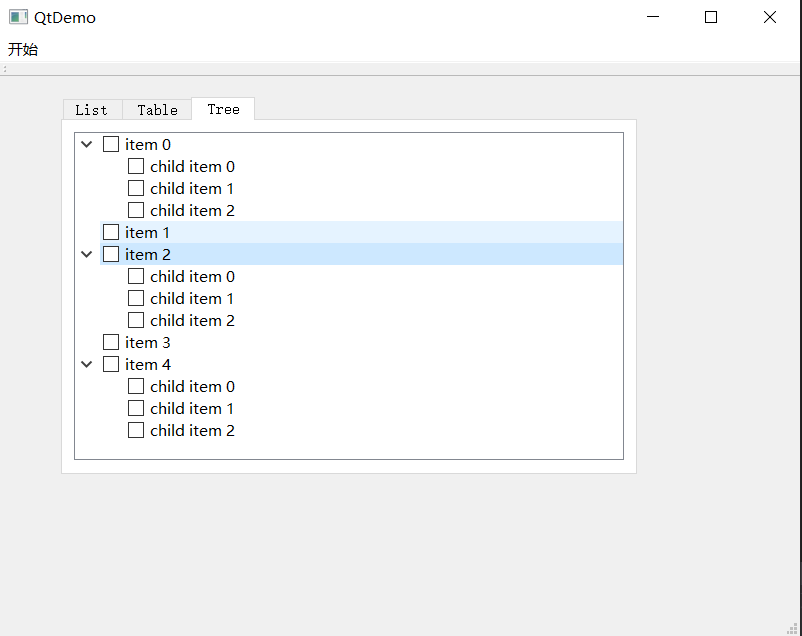Image resolution: width=802 pixels, height=636 pixels.
Task: Check the item 0 checkbox
Action: (x=111, y=145)
